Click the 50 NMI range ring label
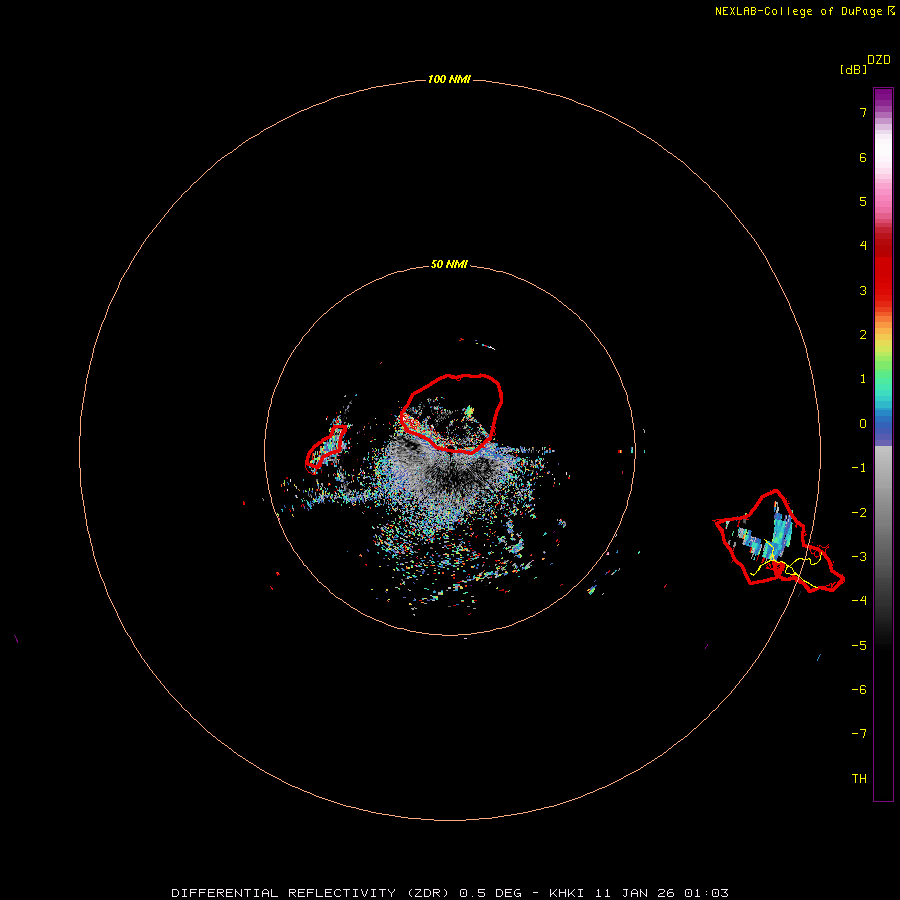 coord(449,264)
